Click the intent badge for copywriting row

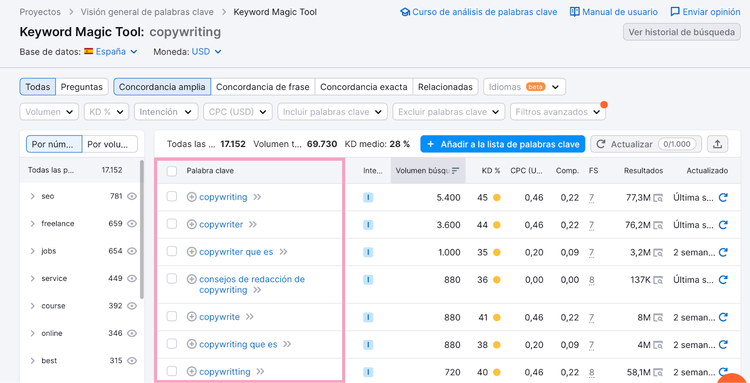point(368,197)
